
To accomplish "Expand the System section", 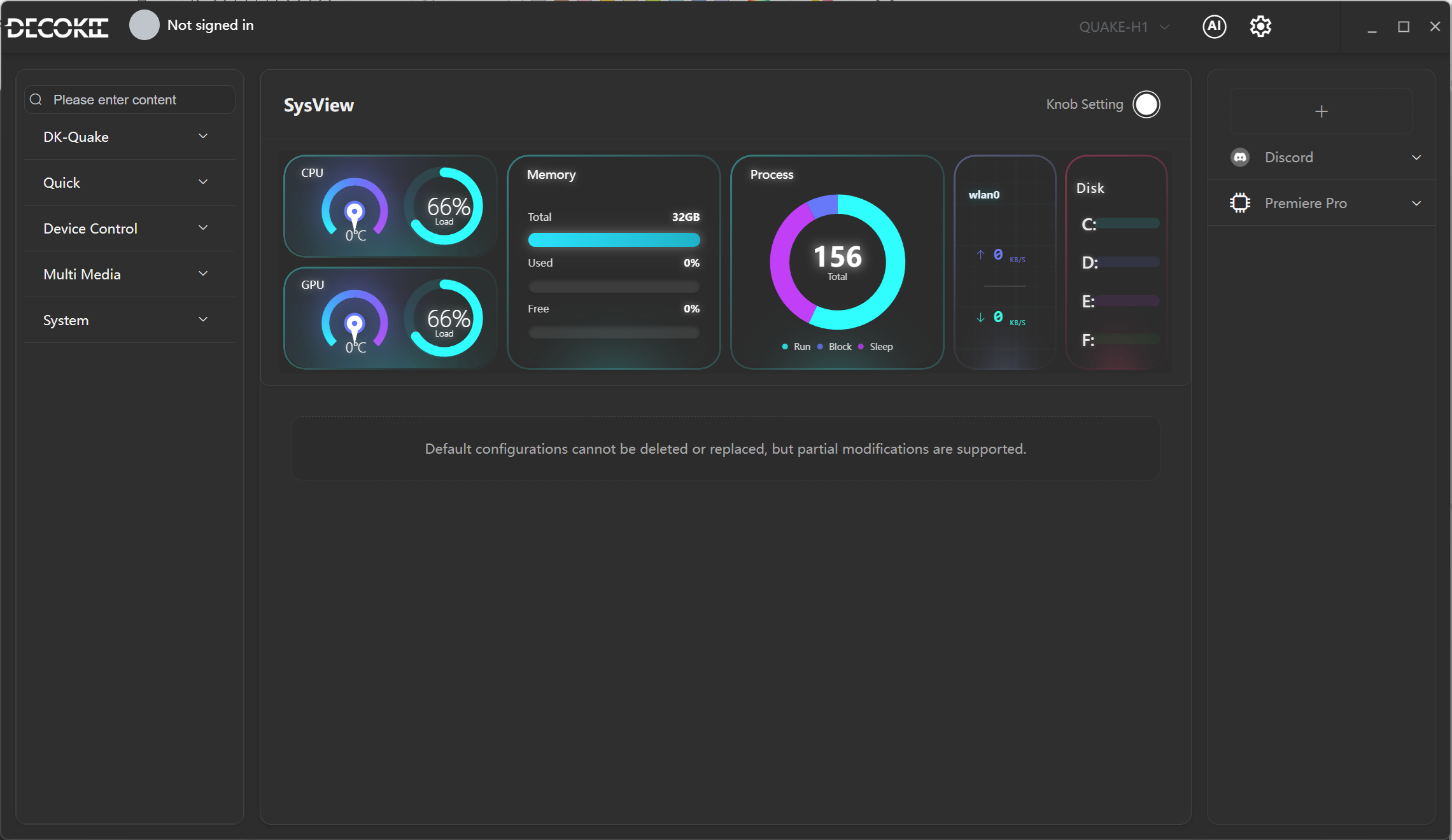I will pyautogui.click(x=130, y=320).
